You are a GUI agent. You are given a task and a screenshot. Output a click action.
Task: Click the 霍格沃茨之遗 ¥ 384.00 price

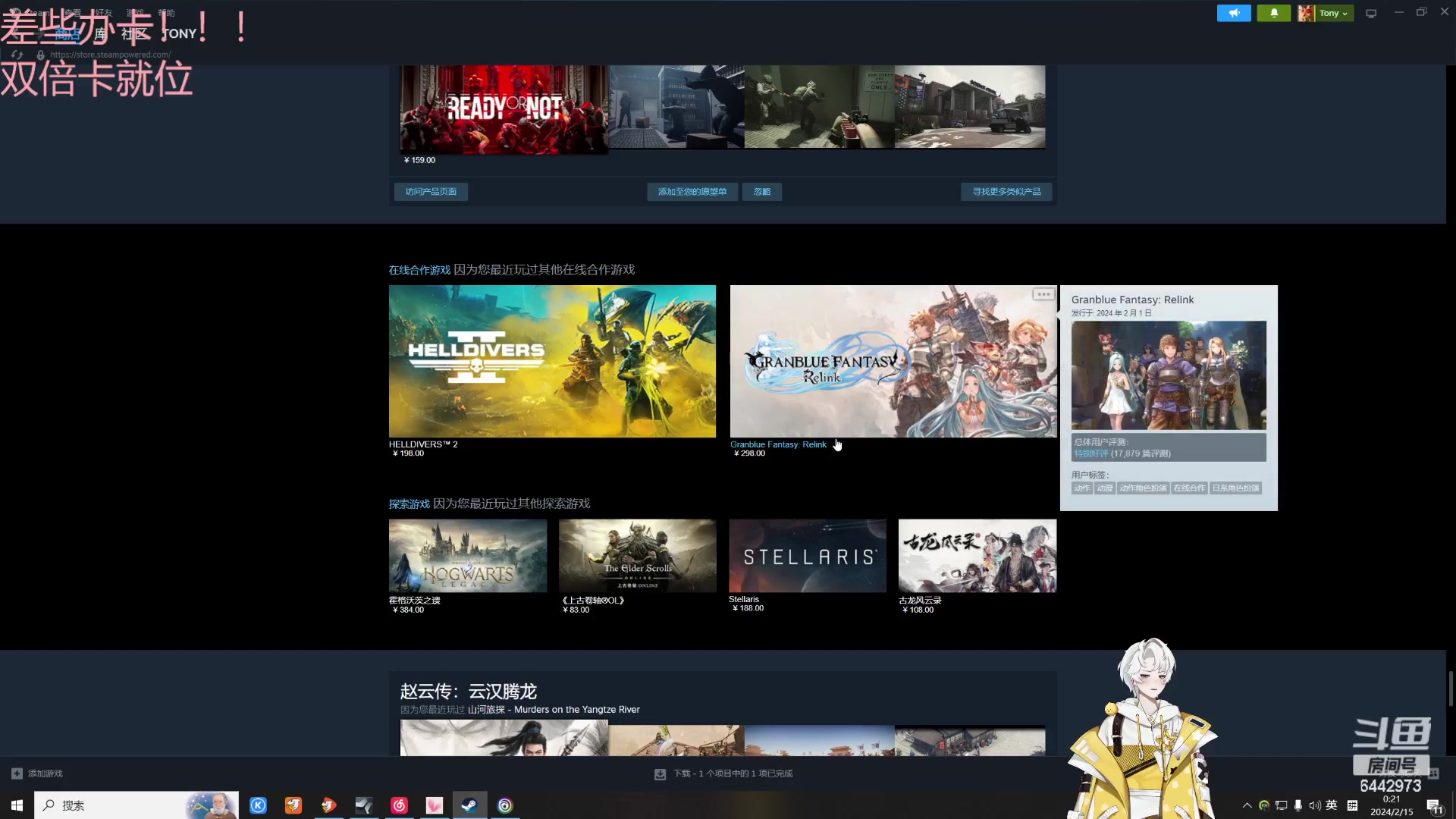point(409,610)
